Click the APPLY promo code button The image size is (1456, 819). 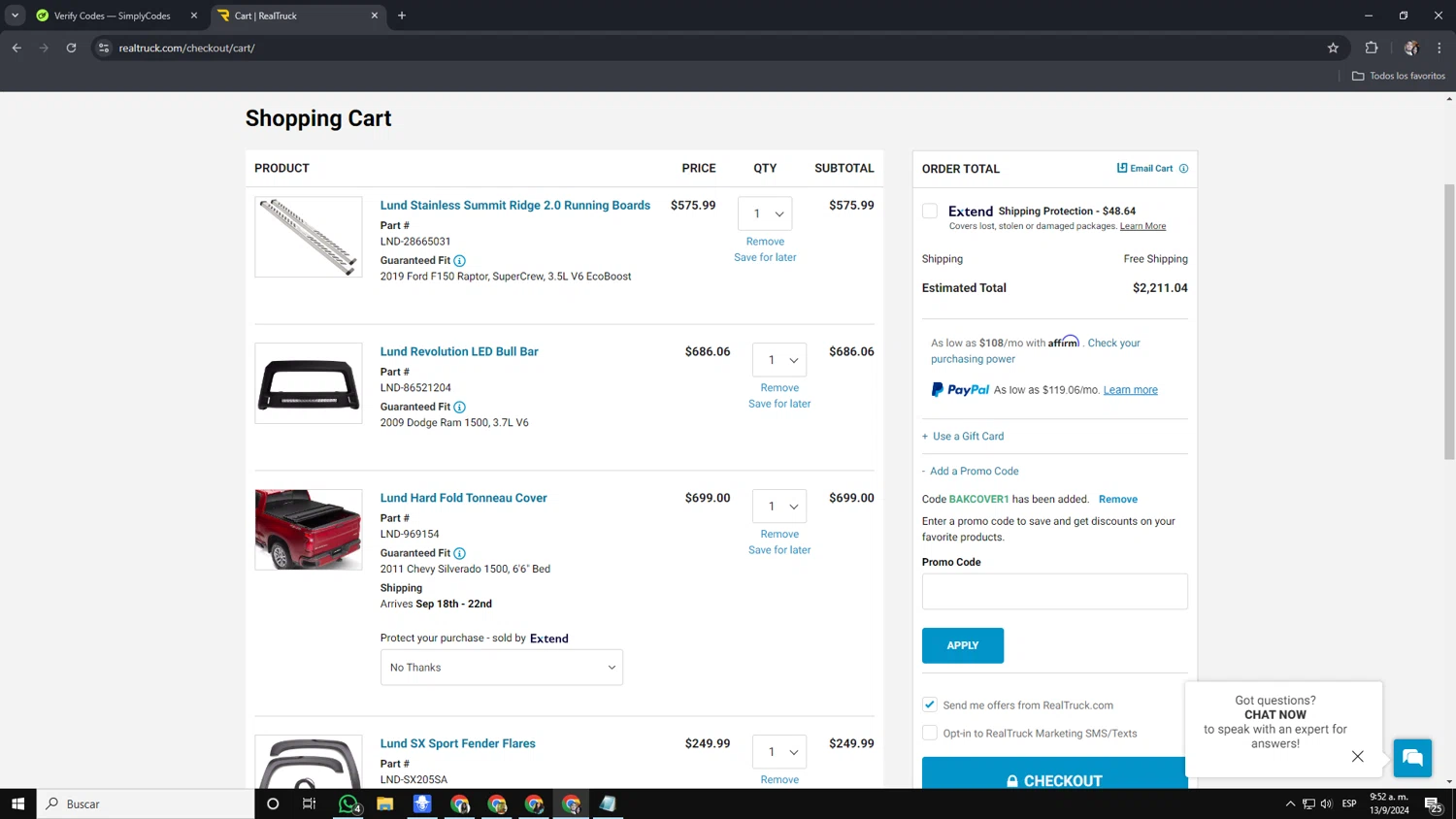click(x=963, y=646)
